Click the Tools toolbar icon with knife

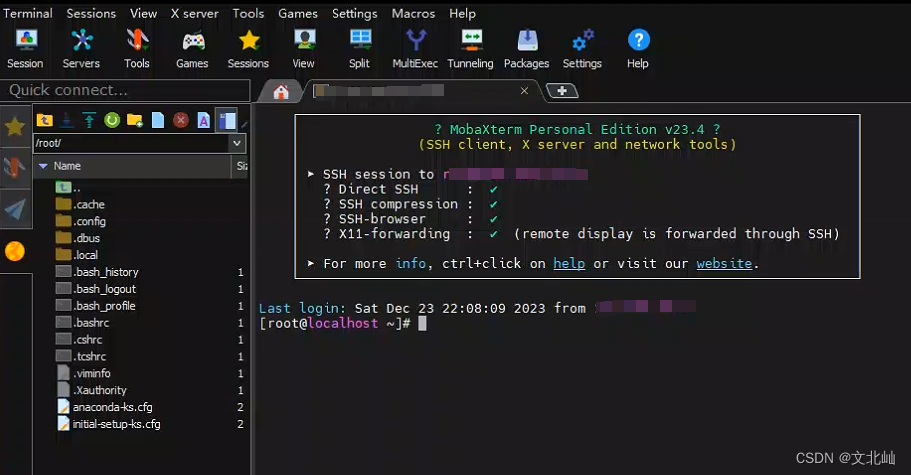137,49
